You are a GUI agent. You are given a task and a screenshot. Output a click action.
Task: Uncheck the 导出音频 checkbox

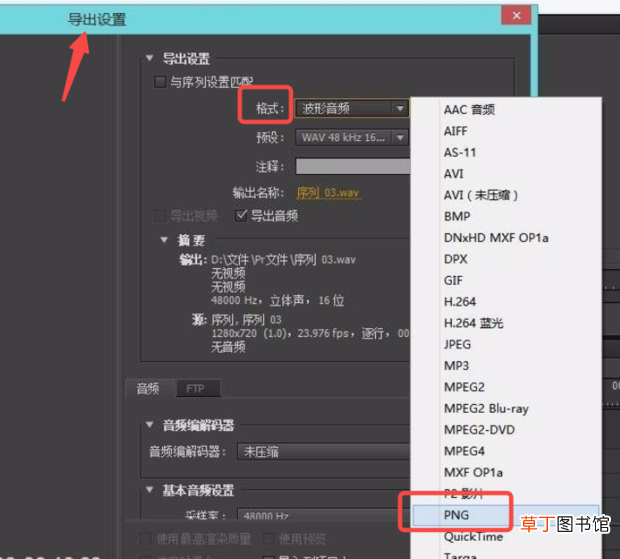(x=241, y=215)
